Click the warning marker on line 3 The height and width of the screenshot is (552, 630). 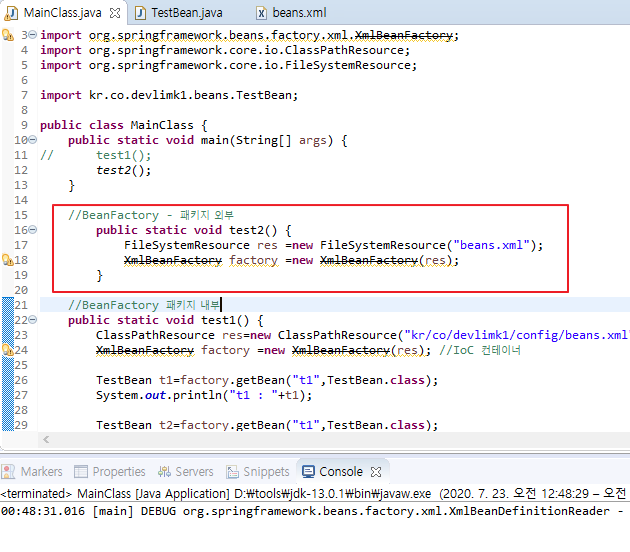pyautogui.click(x=8, y=35)
